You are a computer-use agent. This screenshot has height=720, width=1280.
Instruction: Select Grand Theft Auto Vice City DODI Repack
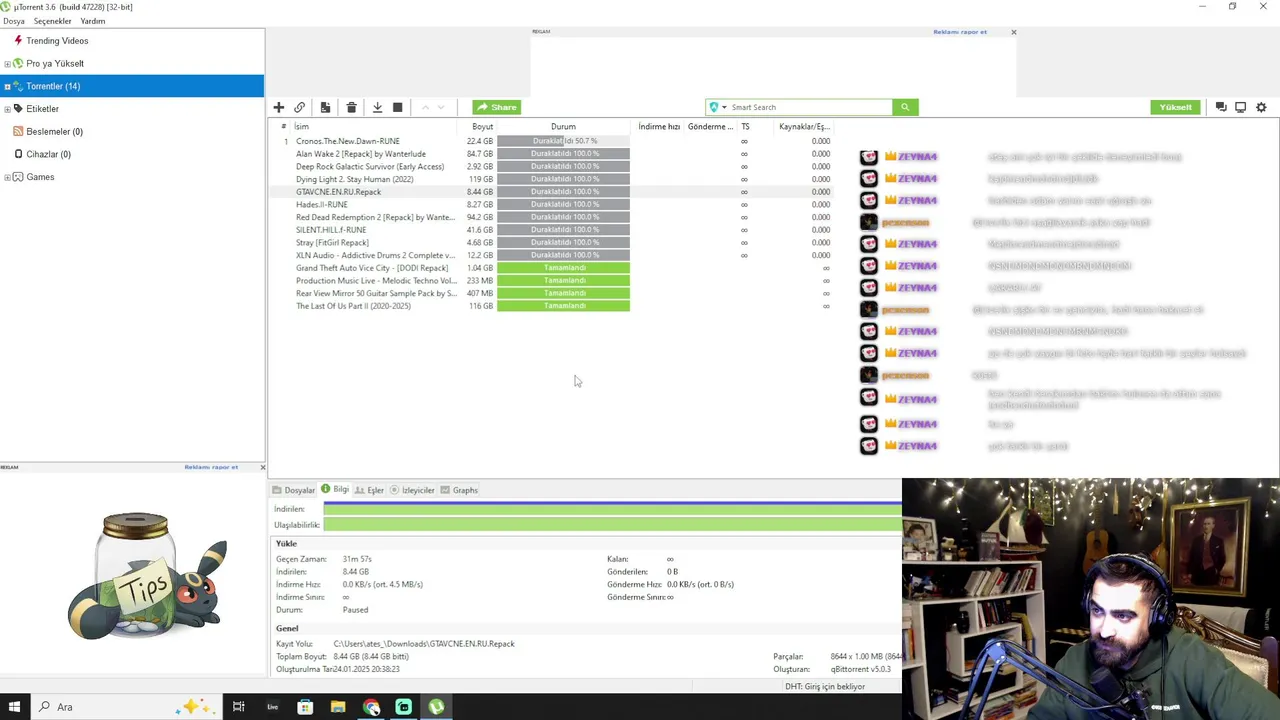click(550, 268)
